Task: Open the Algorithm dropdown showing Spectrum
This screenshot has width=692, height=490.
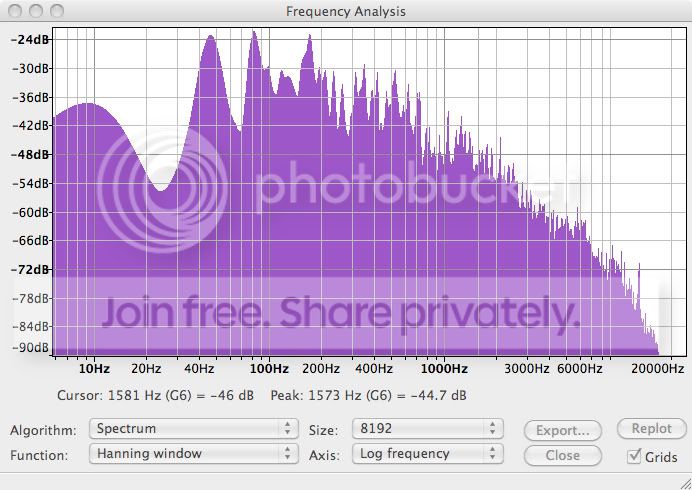Action: click(x=194, y=429)
